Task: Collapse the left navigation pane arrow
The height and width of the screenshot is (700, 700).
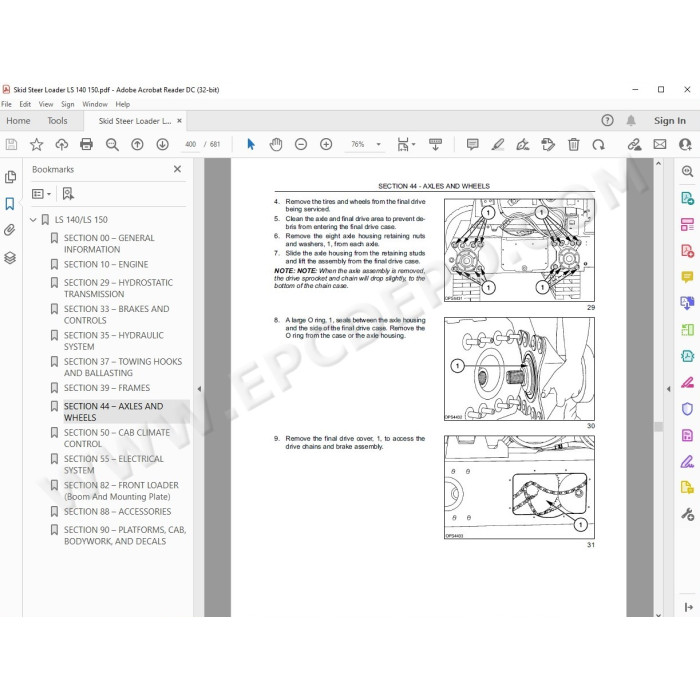Action: tap(199, 389)
